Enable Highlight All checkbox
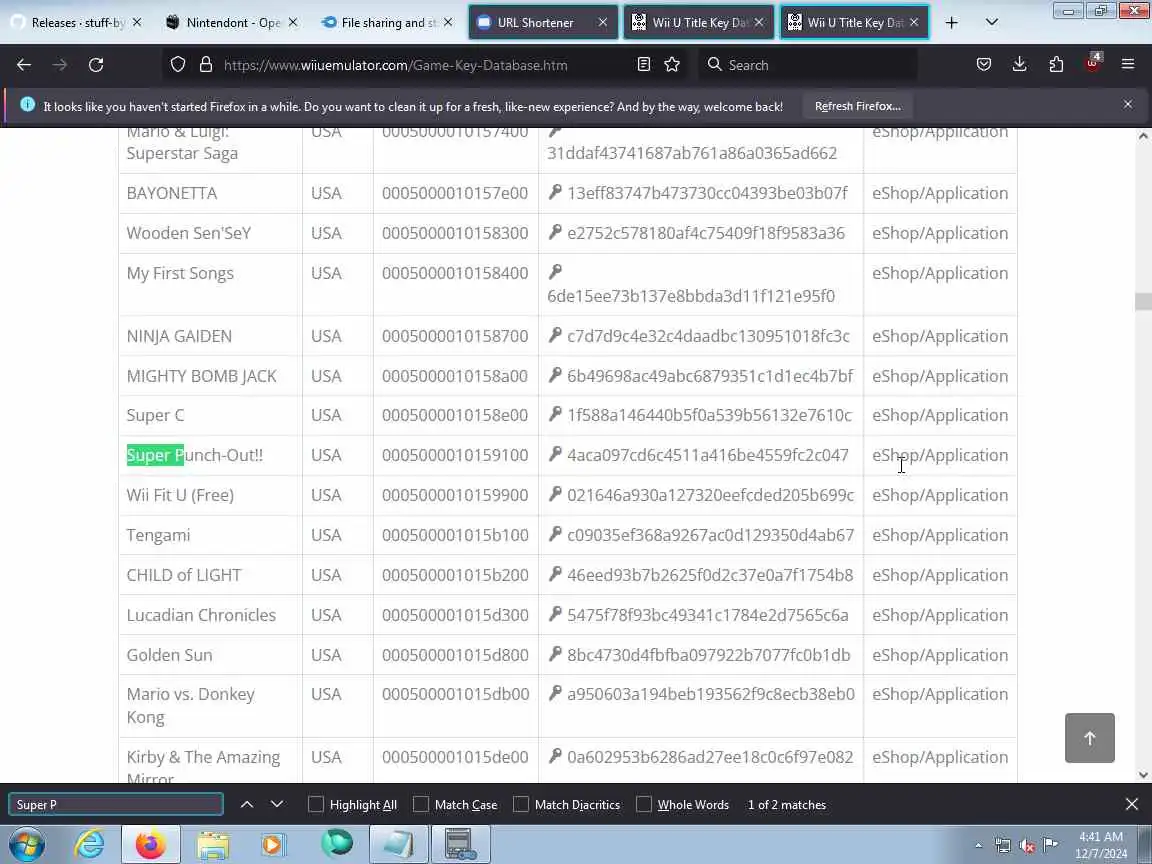 (316, 804)
